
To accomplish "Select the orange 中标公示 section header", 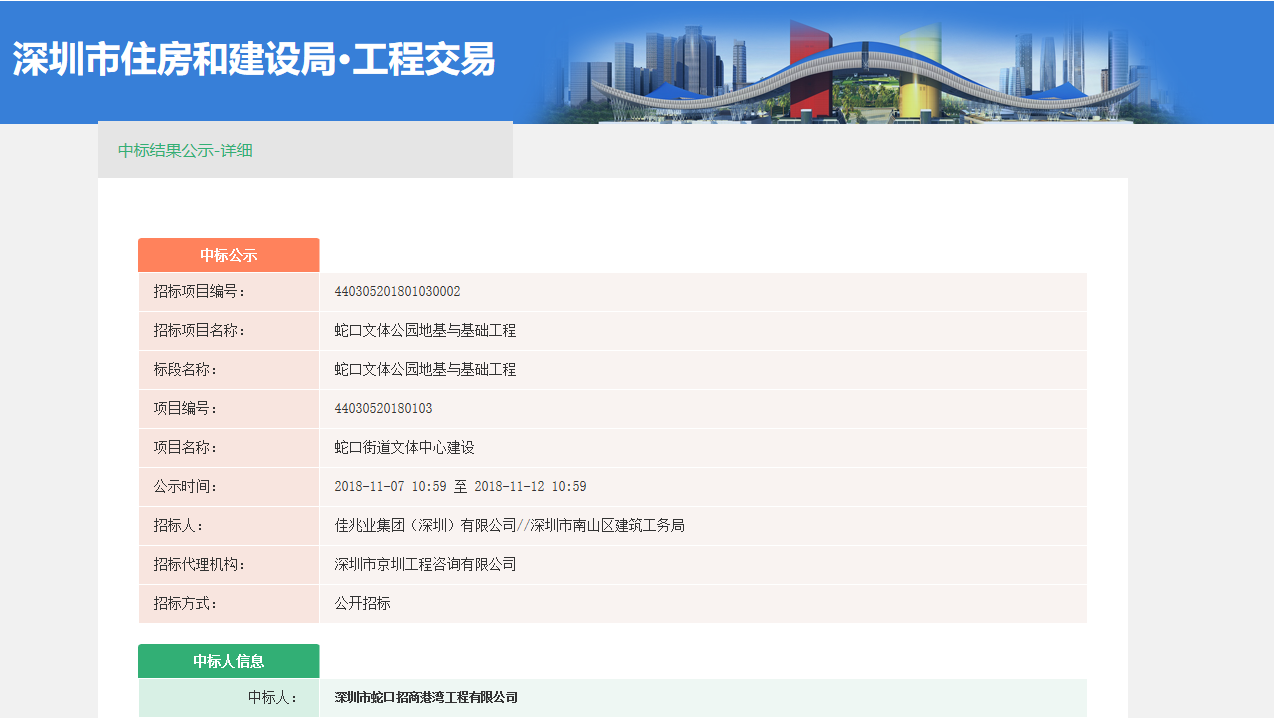I will [x=228, y=255].
